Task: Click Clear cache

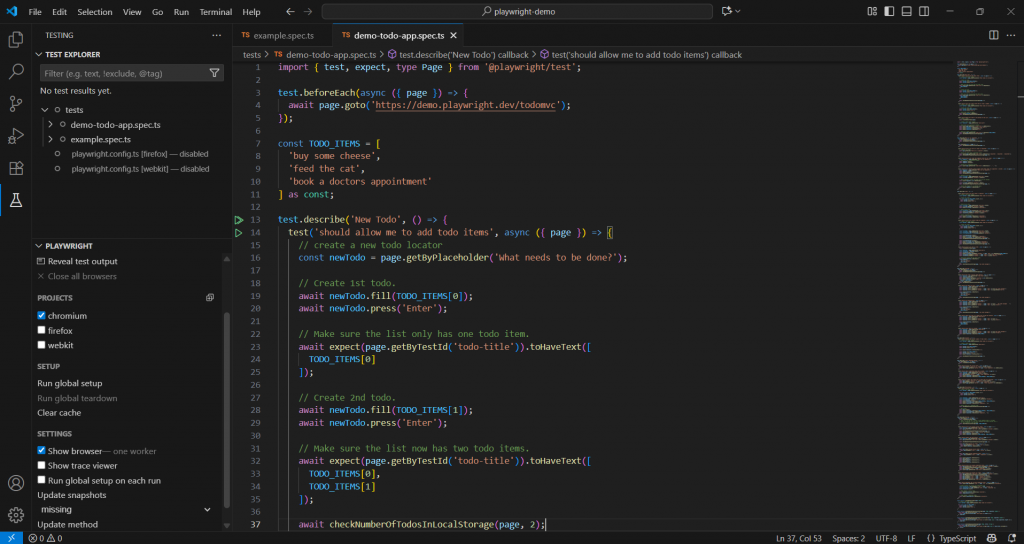Action: pos(59,413)
